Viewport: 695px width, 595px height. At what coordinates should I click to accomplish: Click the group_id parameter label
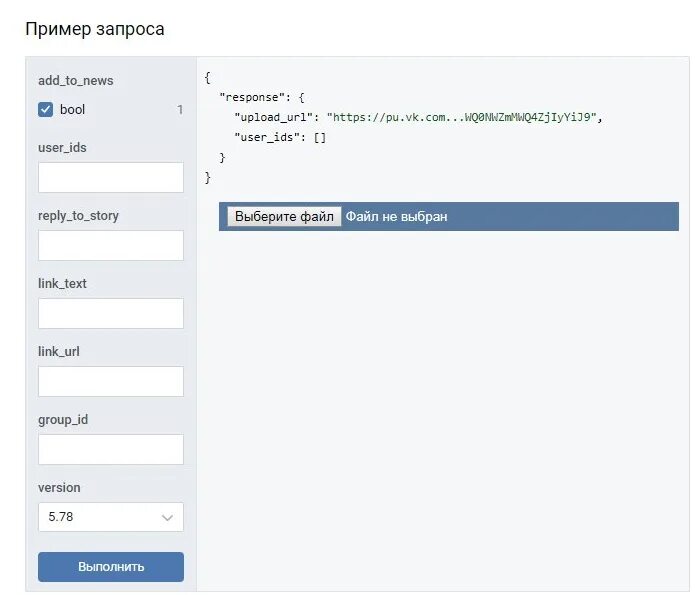(63, 420)
